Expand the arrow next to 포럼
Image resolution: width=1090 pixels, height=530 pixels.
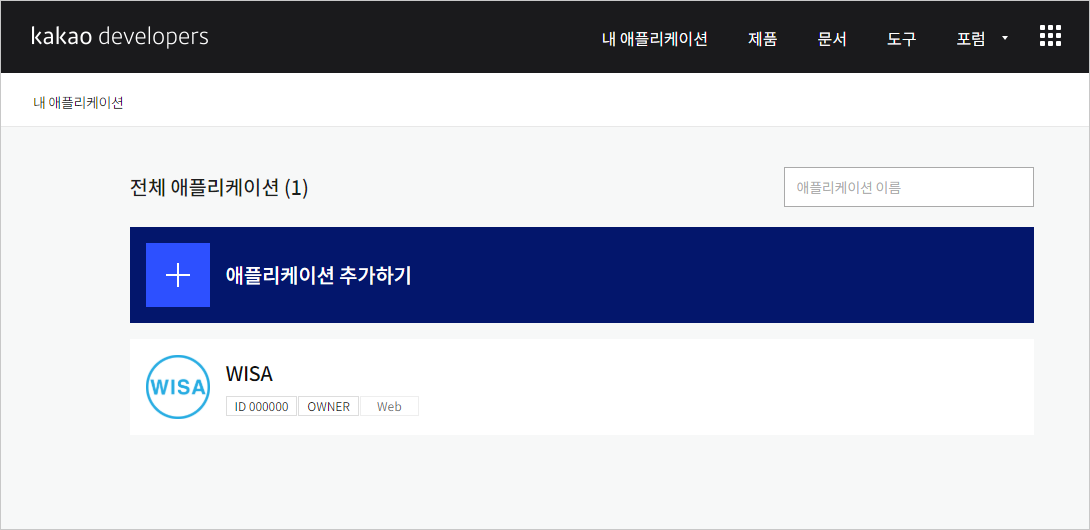pos(1004,39)
